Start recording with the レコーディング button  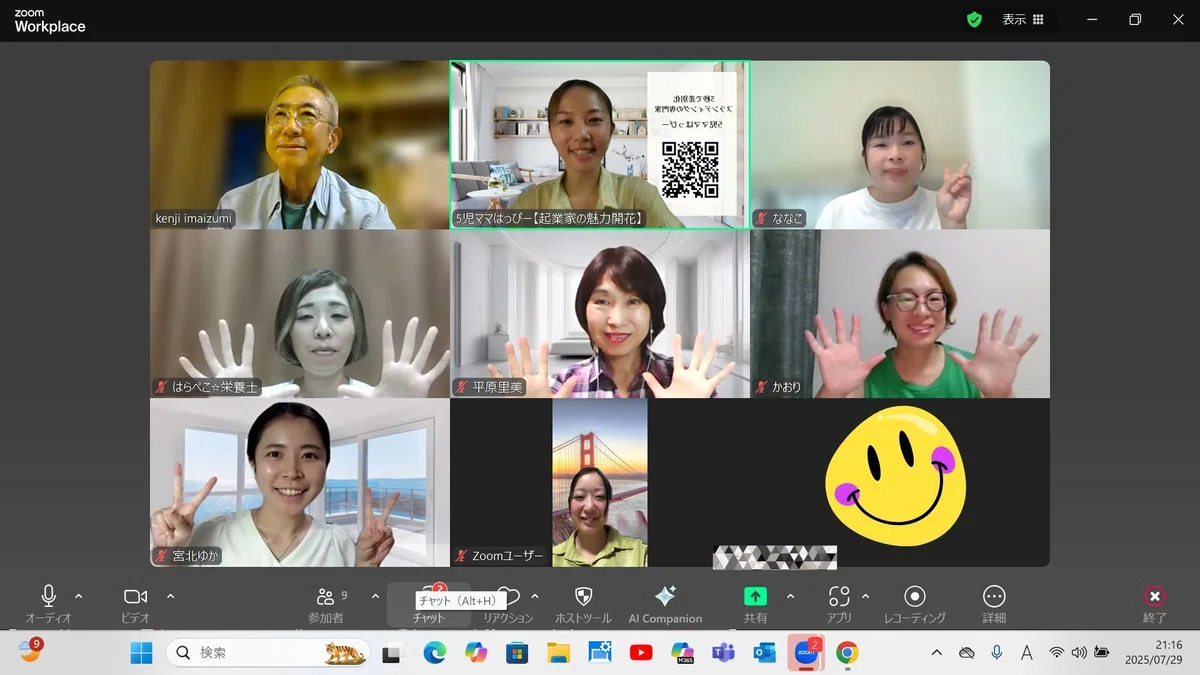tap(914, 605)
